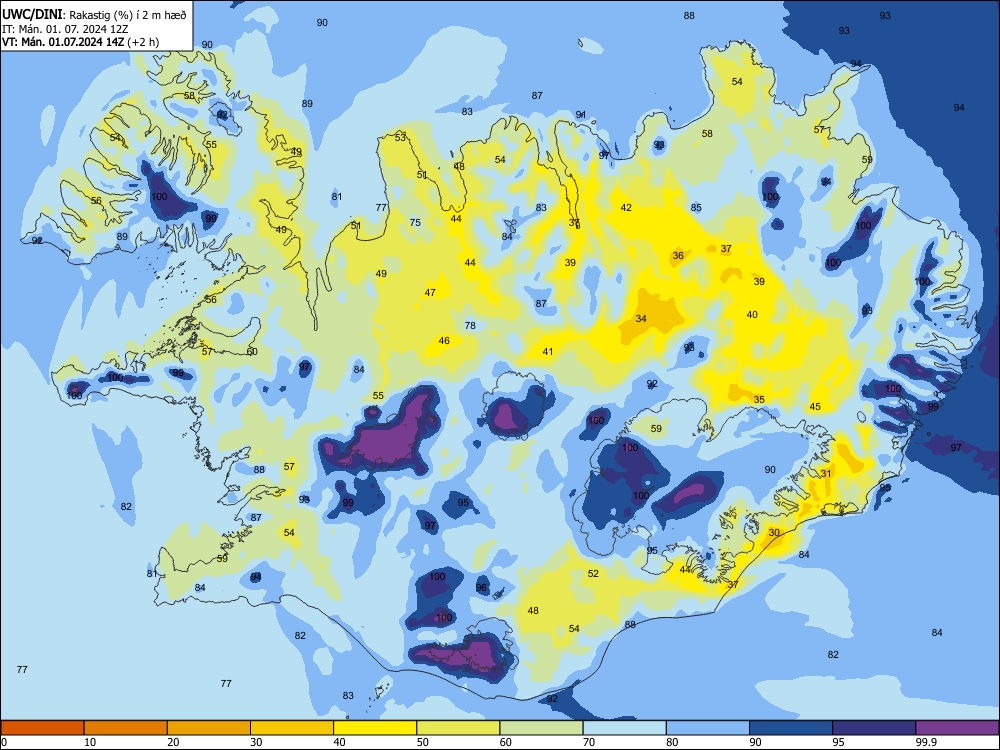Select the 'Rakastig (%) í 2 m hæð' label
The width and height of the screenshot is (1000, 750).
click(128, 15)
